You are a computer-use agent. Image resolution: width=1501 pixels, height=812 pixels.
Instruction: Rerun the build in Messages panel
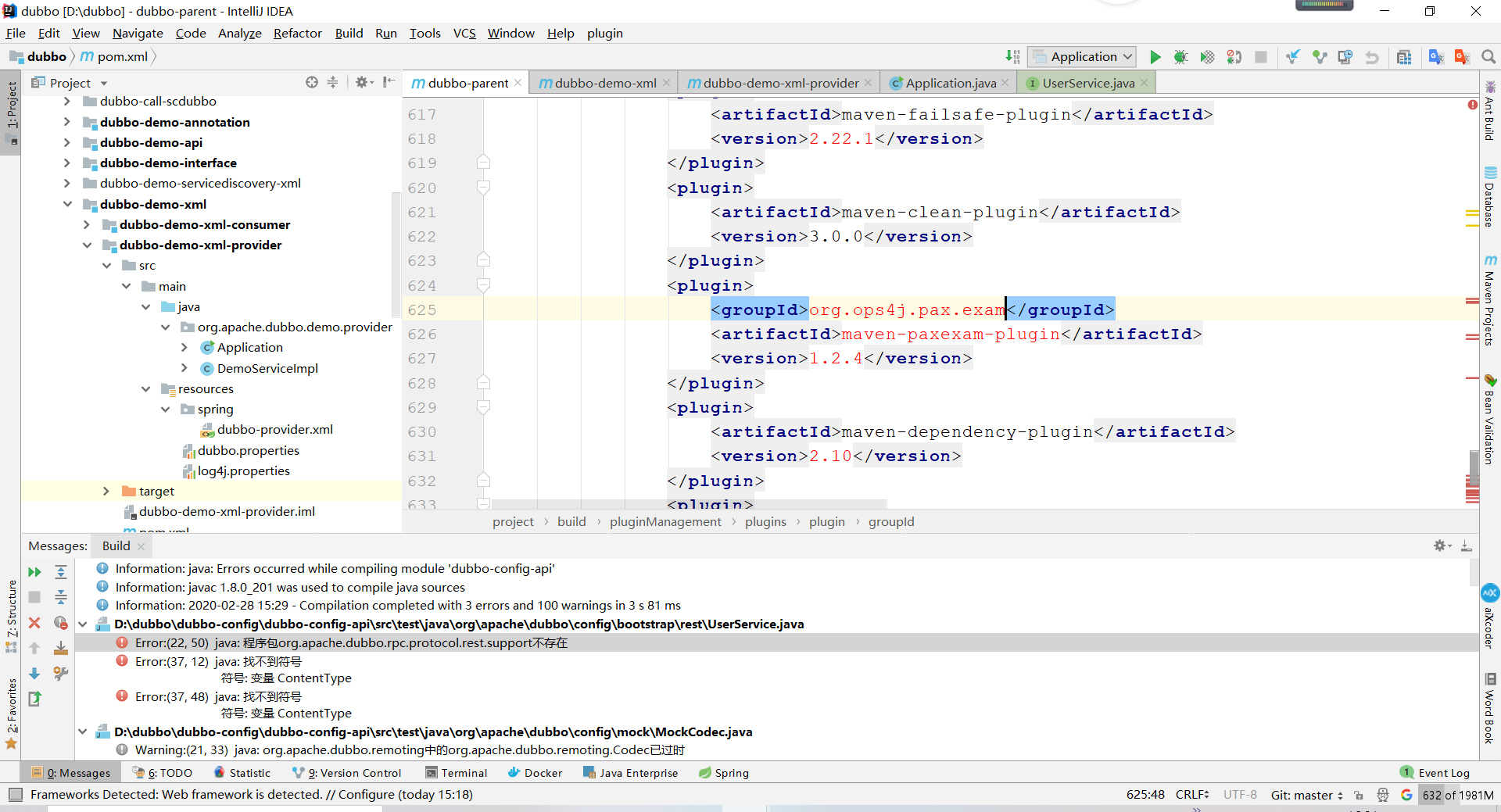coord(34,572)
